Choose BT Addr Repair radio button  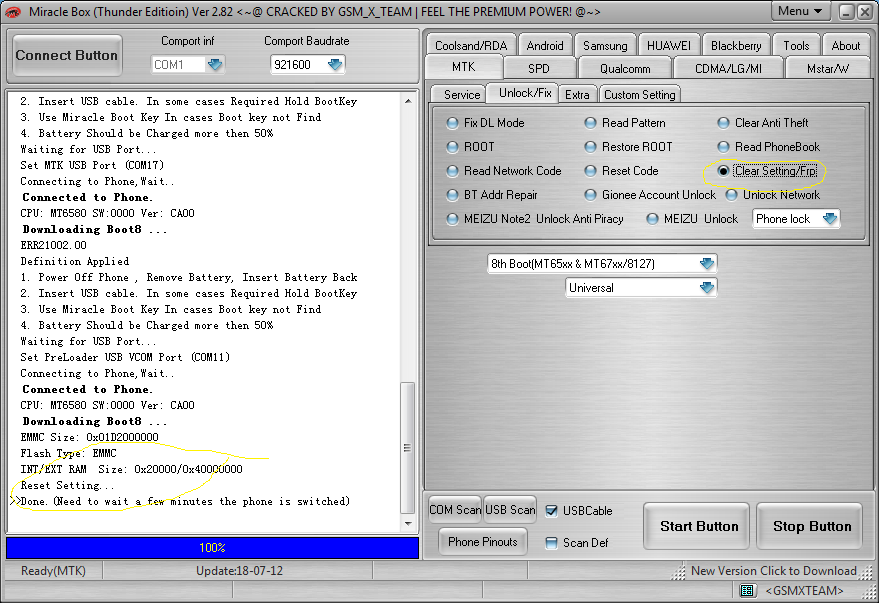[x=452, y=195]
